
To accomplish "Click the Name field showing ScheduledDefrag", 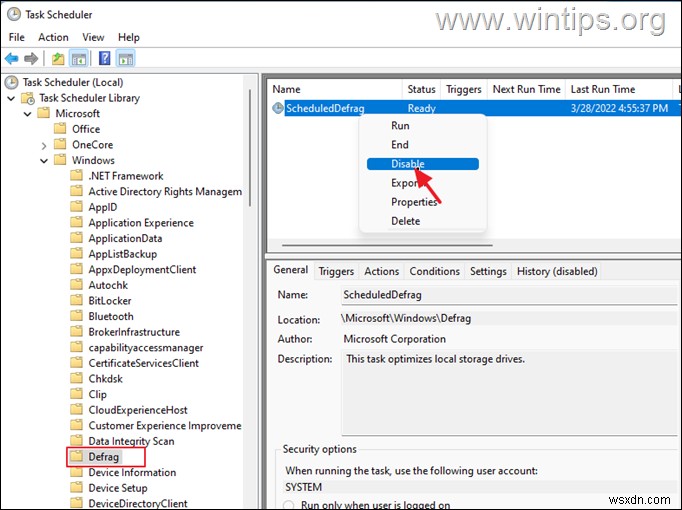I will coord(509,295).
